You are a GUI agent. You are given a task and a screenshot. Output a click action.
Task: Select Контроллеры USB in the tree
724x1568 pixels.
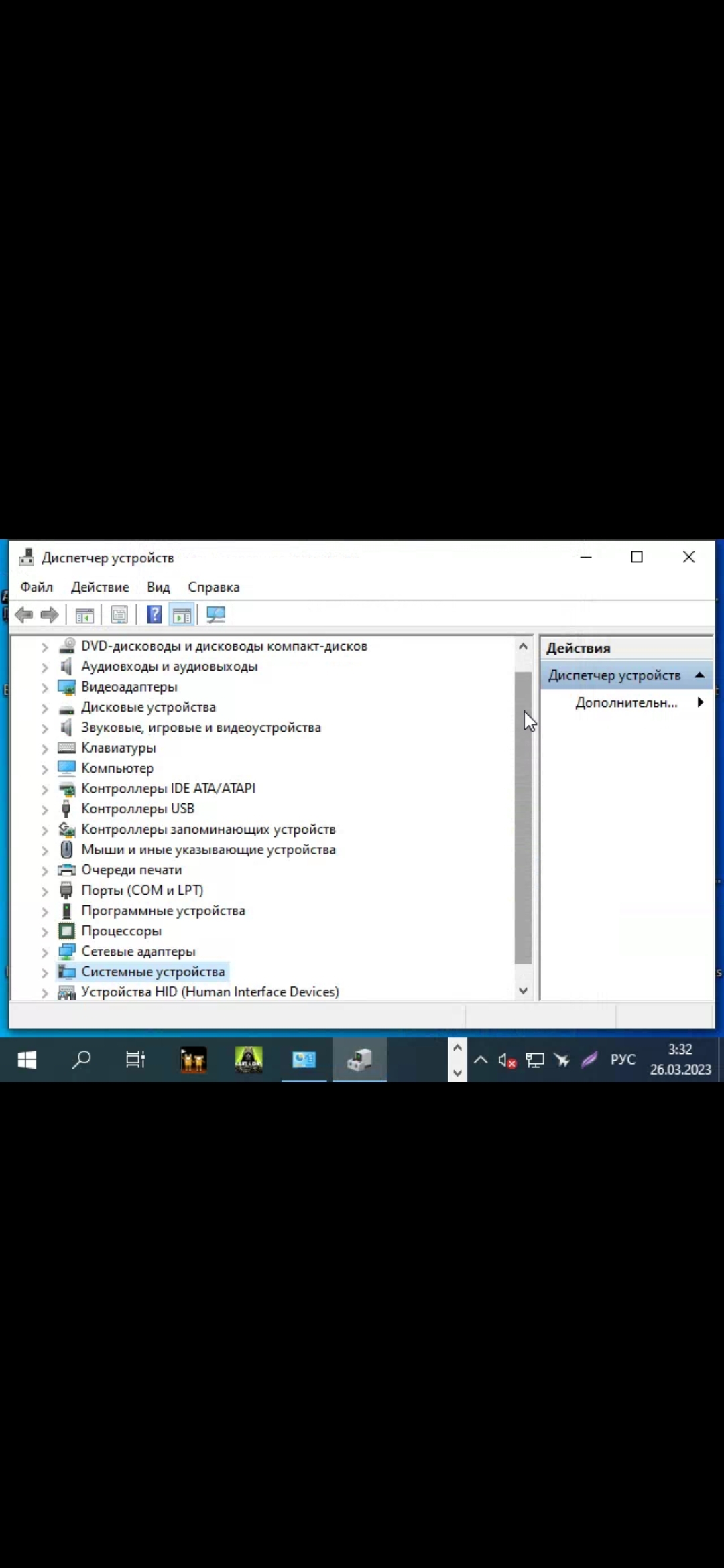coord(137,809)
